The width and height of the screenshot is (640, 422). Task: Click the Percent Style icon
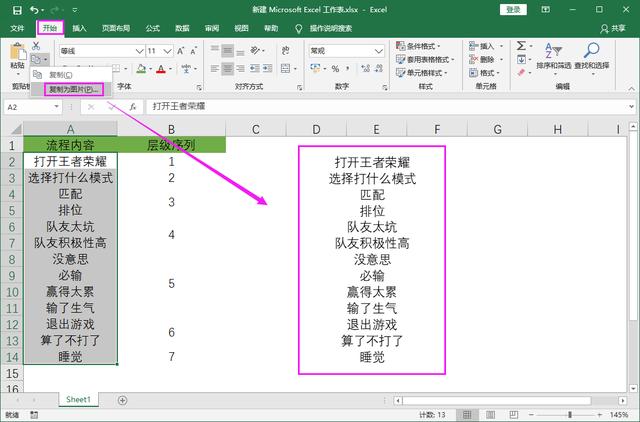click(x=336, y=69)
